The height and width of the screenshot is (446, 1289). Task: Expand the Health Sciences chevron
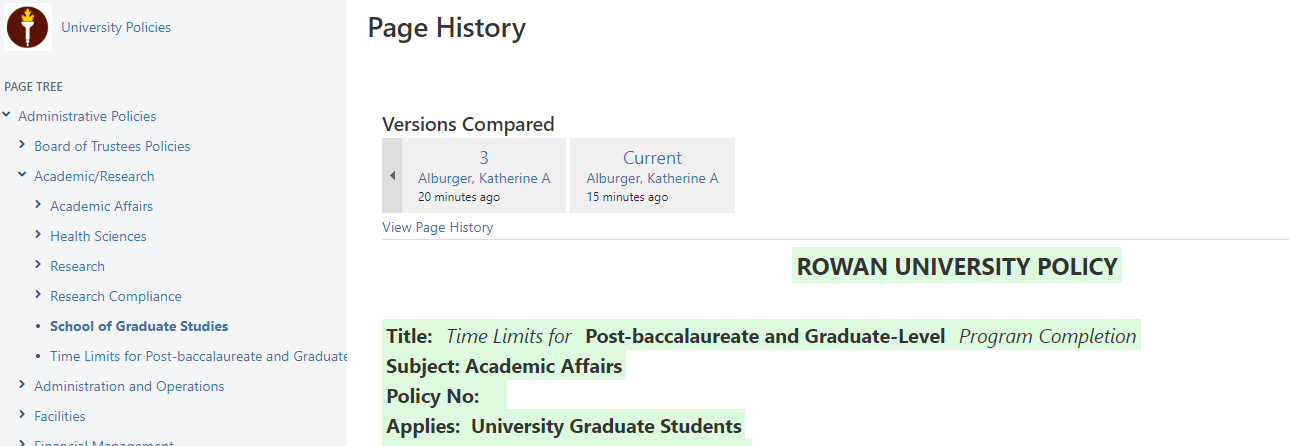[39, 235]
